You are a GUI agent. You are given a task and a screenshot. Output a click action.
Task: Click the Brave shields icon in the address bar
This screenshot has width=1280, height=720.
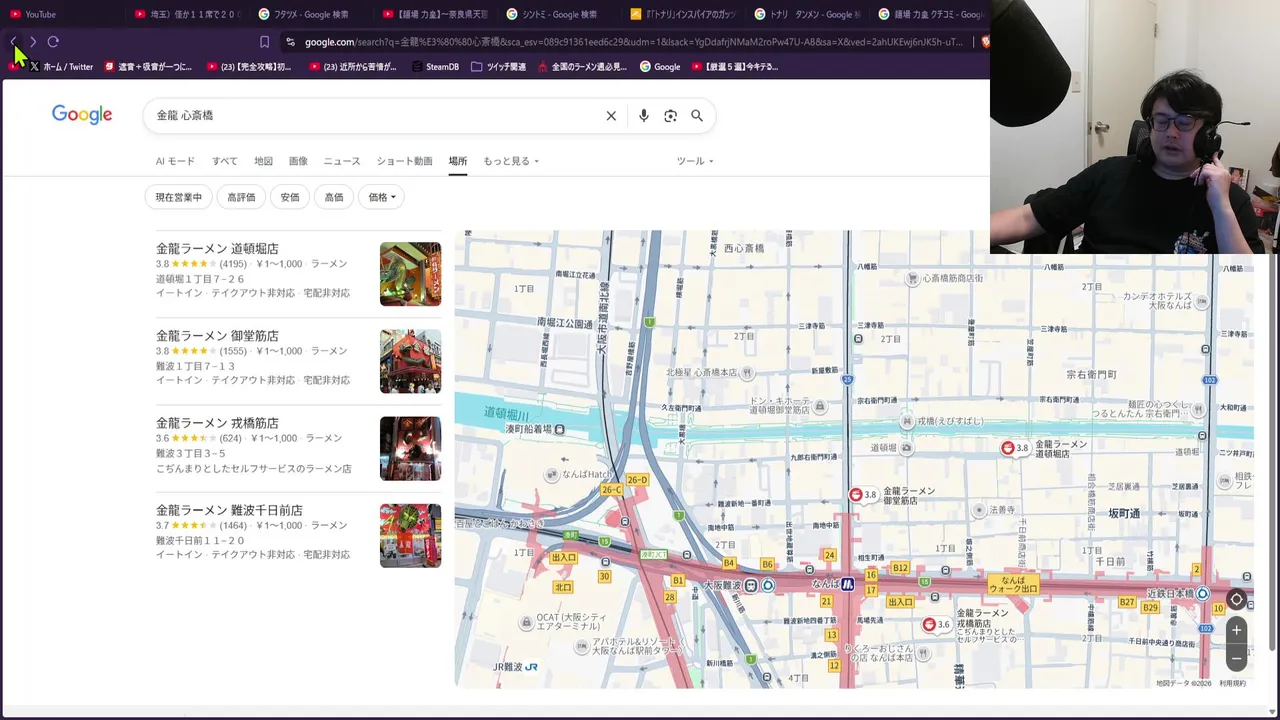point(985,42)
